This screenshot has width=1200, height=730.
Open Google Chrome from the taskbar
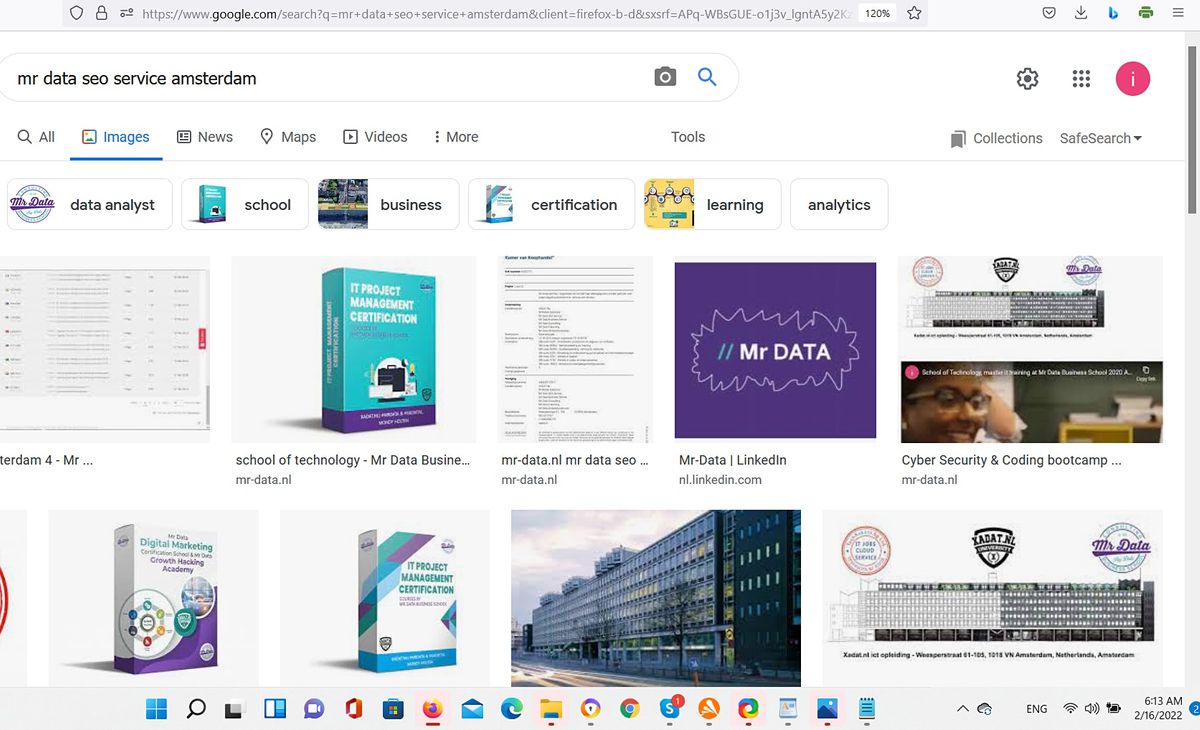pyautogui.click(x=629, y=709)
